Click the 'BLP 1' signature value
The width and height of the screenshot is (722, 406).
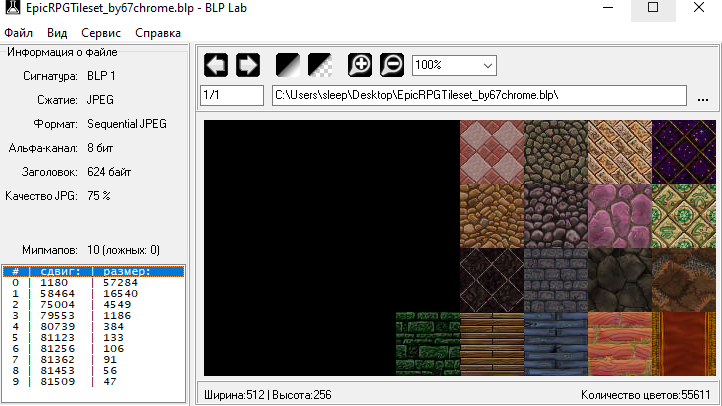pyautogui.click(x=101, y=76)
